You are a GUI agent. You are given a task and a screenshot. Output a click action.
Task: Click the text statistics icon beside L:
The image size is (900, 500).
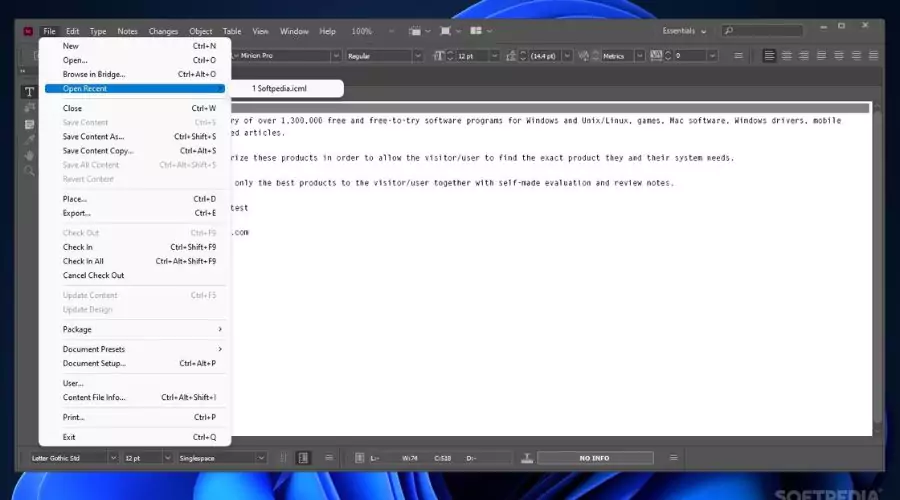pyautogui.click(x=359, y=458)
